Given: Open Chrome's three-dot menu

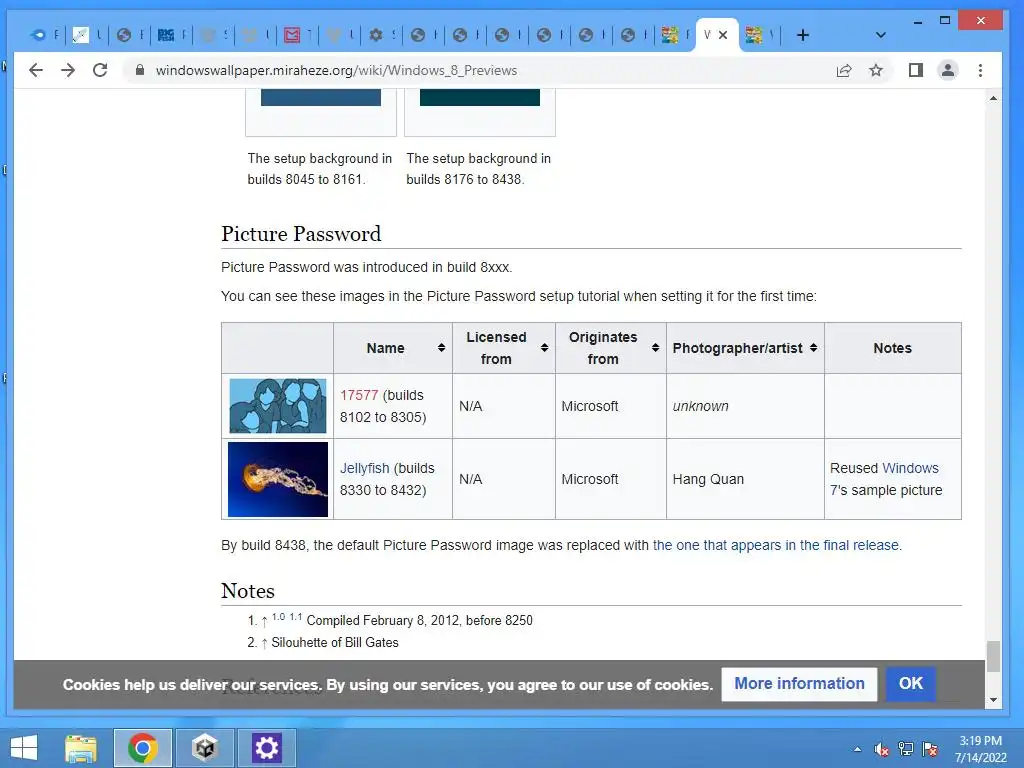Looking at the screenshot, I should (x=980, y=70).
